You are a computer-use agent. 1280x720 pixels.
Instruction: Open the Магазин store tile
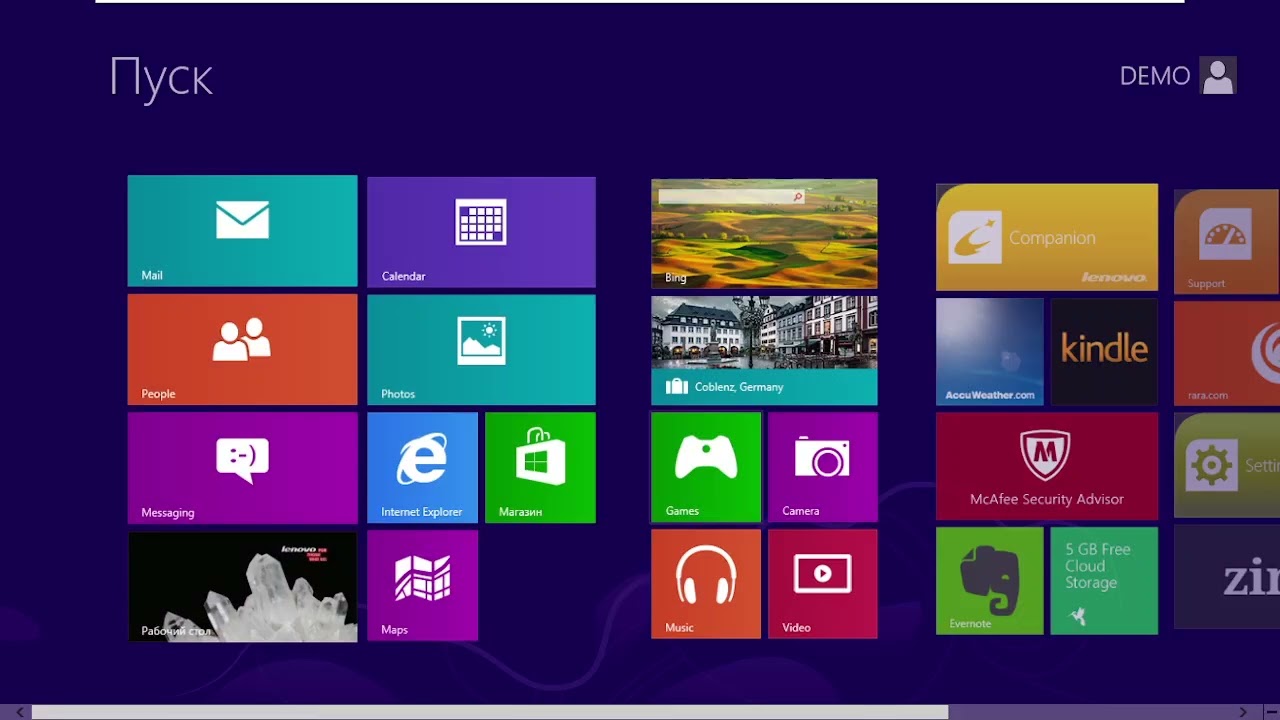[540, 467]
